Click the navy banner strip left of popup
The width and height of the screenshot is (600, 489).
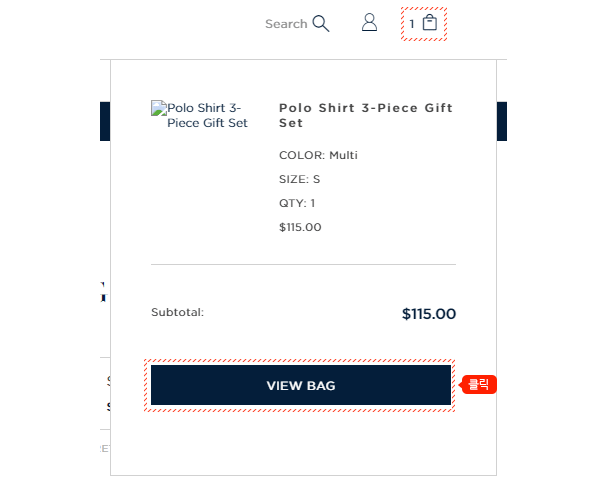(x=105, y=121)
